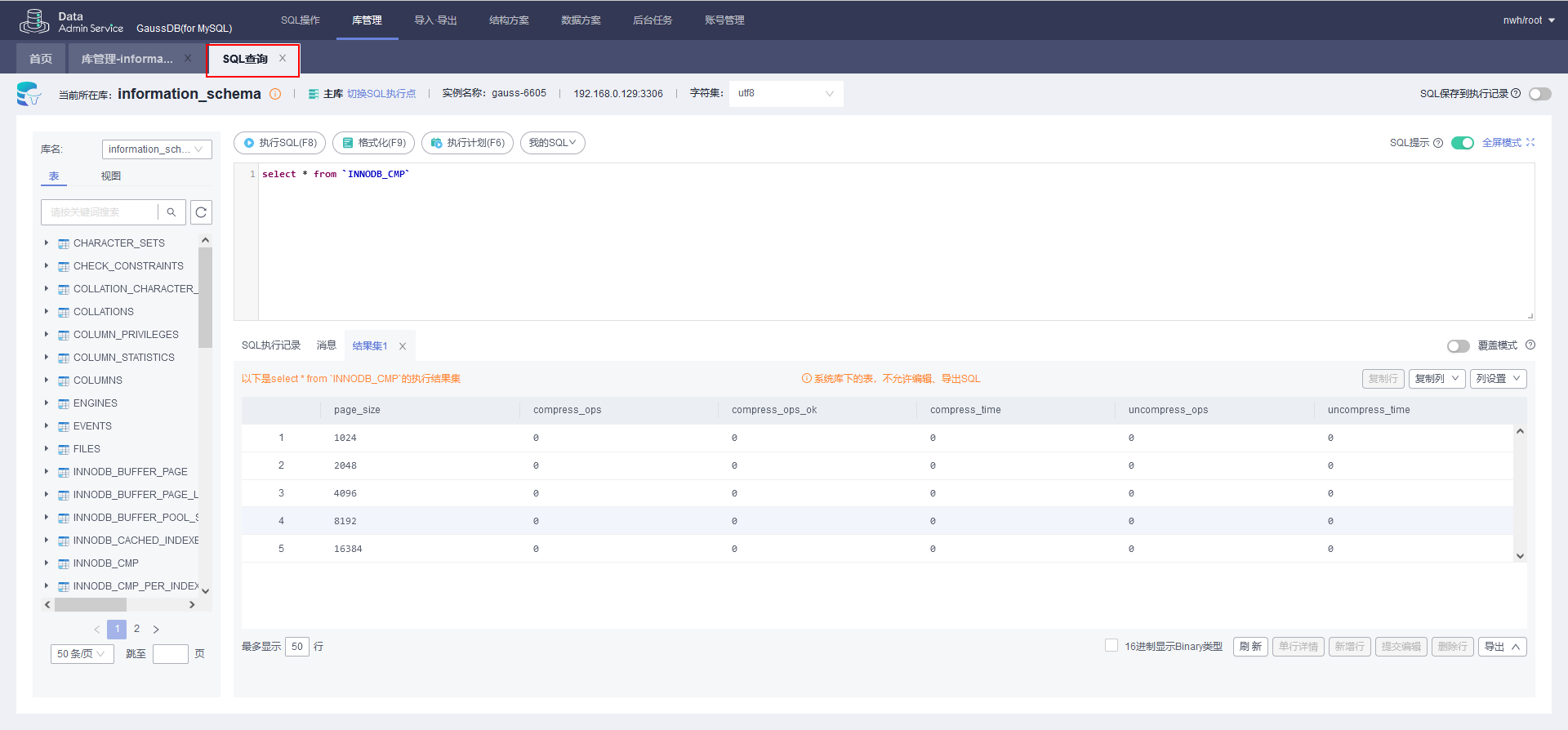Click the 执行计划(F6) button
1568x730 pixels.
coord(467,143)
